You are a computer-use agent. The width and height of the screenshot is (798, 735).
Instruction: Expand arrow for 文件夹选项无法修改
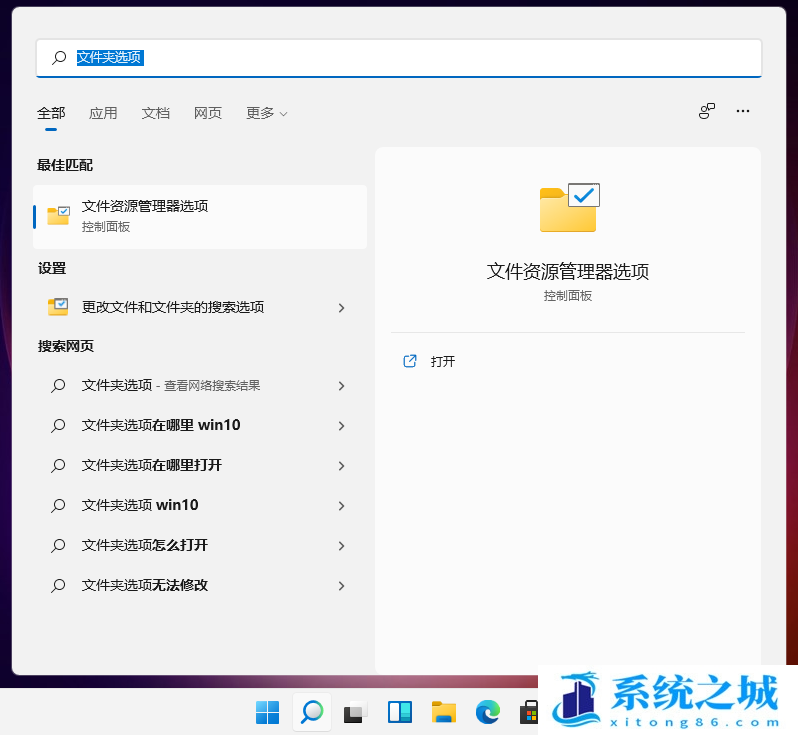tap(341, 586)
